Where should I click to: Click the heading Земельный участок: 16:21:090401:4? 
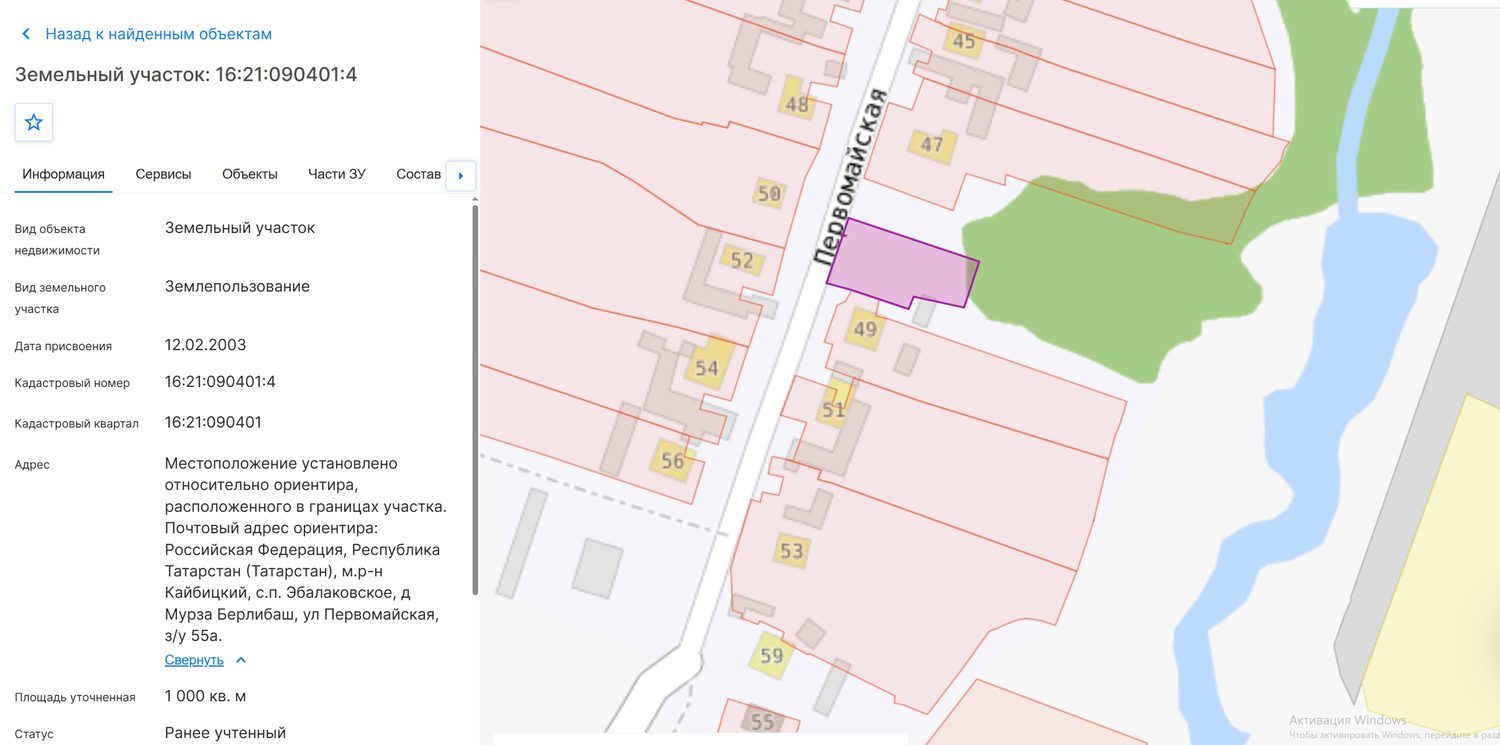pyautogui.click(x=186, y=75)
